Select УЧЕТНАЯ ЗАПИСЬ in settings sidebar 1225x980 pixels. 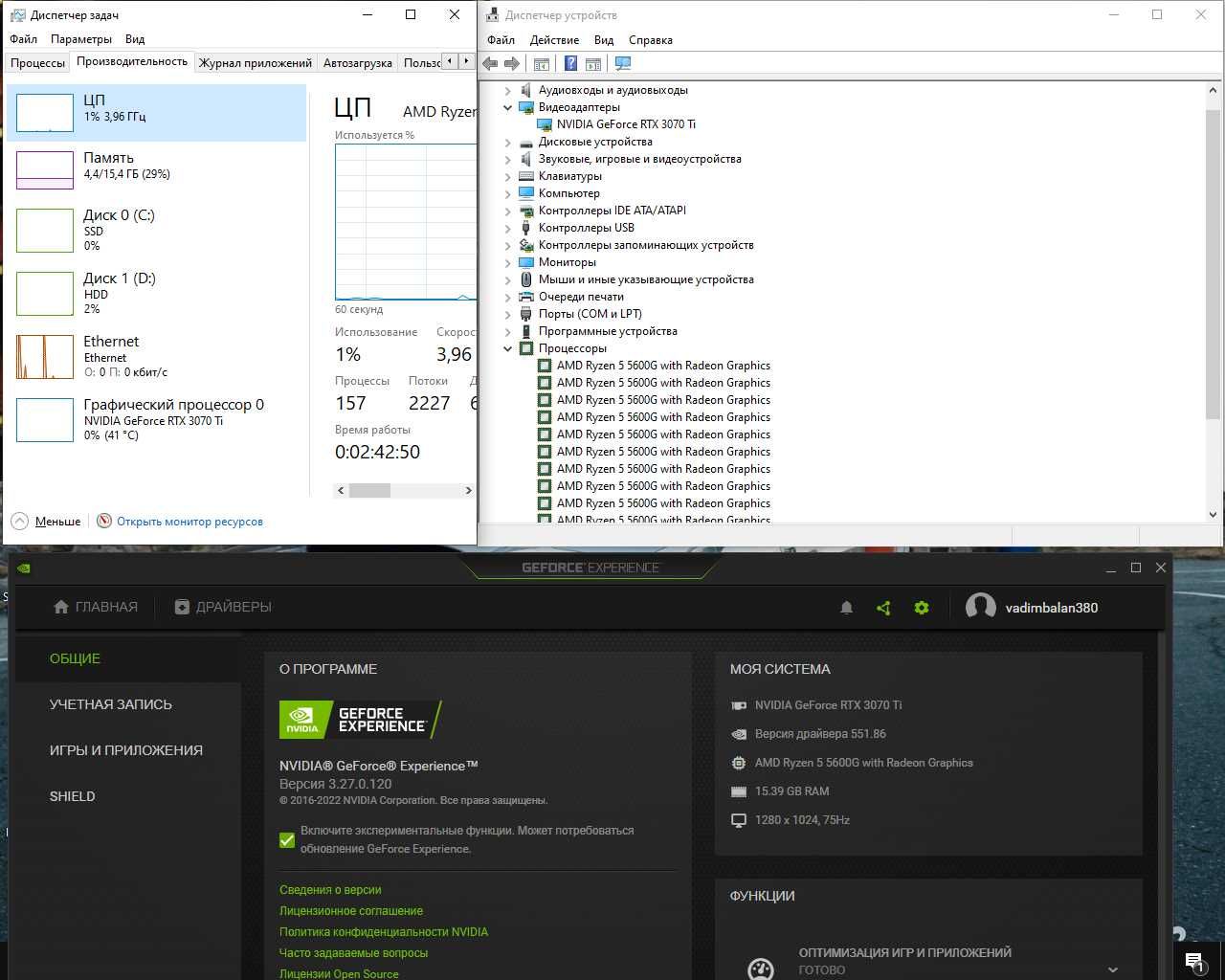click(111, 704)
